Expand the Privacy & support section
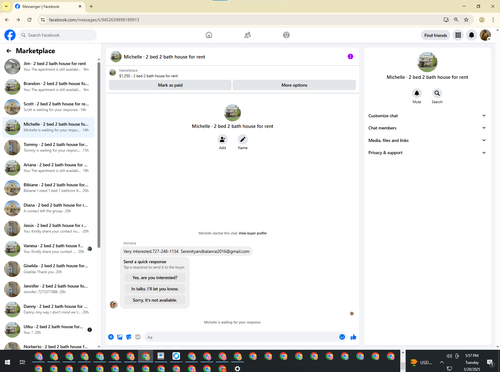Image resolution: width=500 pixels, height=372 pixels. tap(427, 153)
